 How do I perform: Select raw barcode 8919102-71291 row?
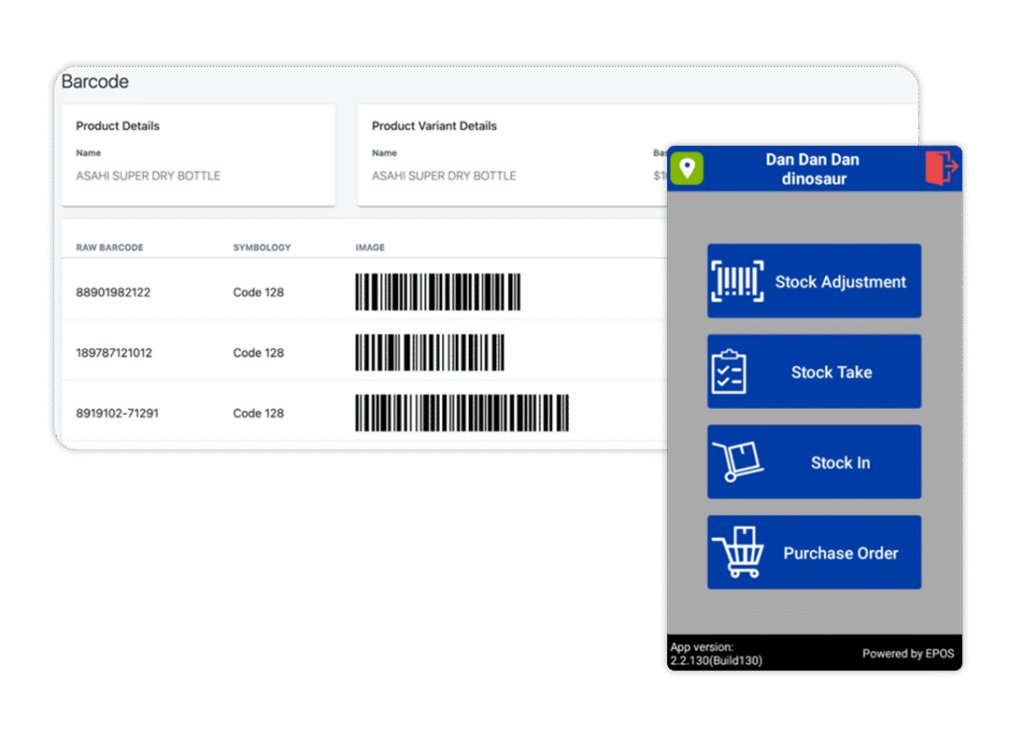(x=117, y=413)
